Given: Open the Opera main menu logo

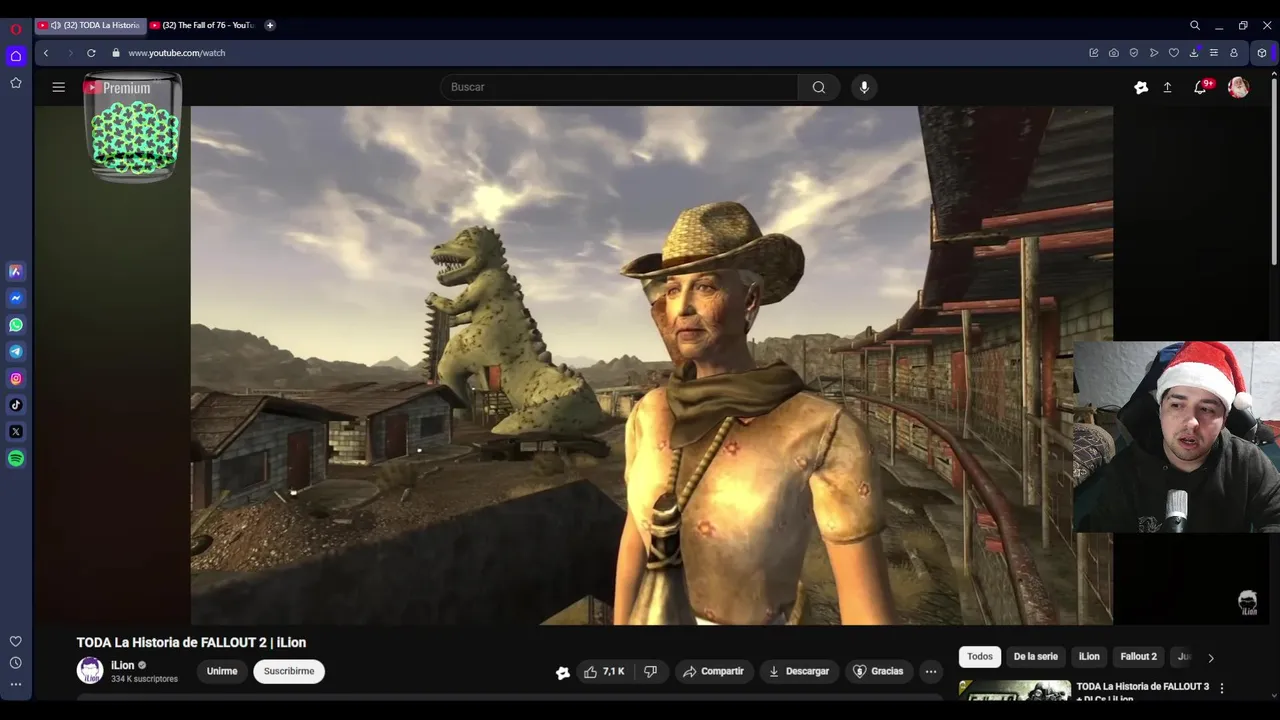Looking at the screenshot, I should (x=16, y=29).
